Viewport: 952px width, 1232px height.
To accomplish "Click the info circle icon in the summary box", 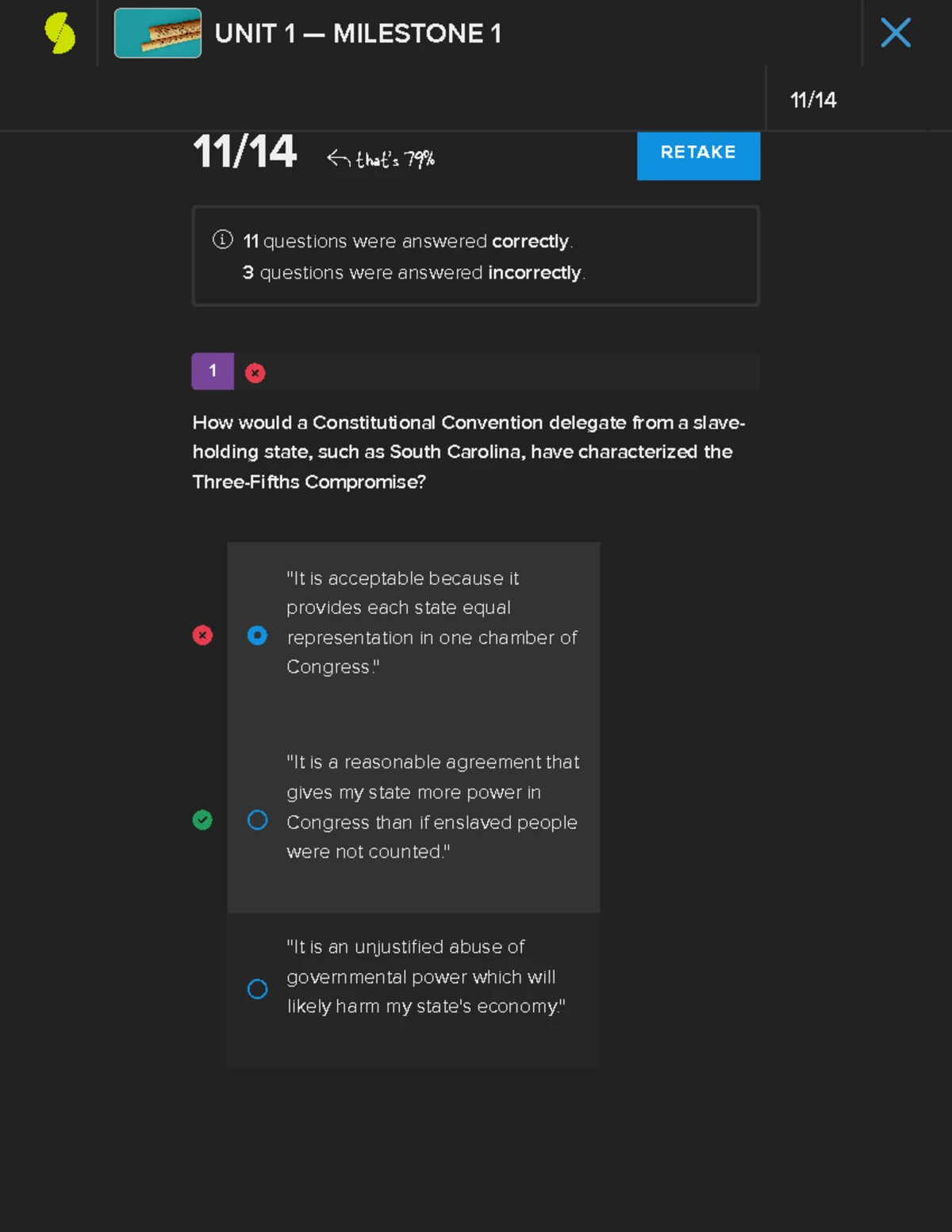I will tap(221, 238).
